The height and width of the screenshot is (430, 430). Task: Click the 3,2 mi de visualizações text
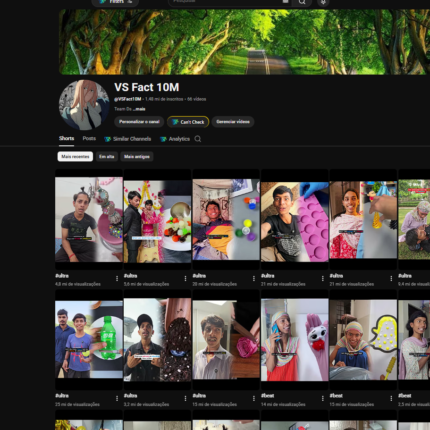point(146,404)
